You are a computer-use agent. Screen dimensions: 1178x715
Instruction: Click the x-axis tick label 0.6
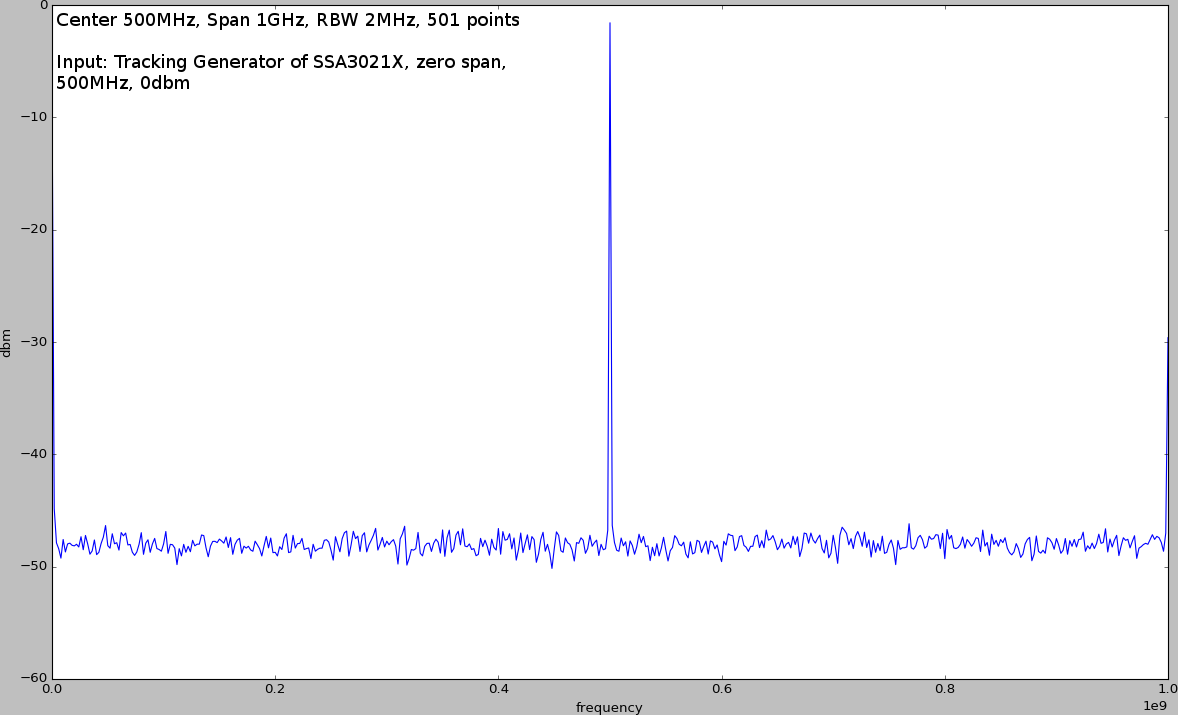click(x=722, y=689)
